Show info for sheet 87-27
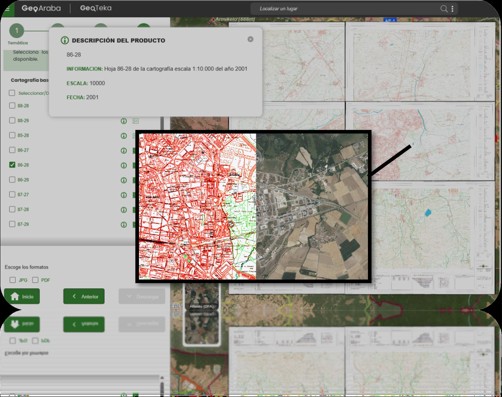This screenshot has width=502, height=397. (x=124, y=195)
